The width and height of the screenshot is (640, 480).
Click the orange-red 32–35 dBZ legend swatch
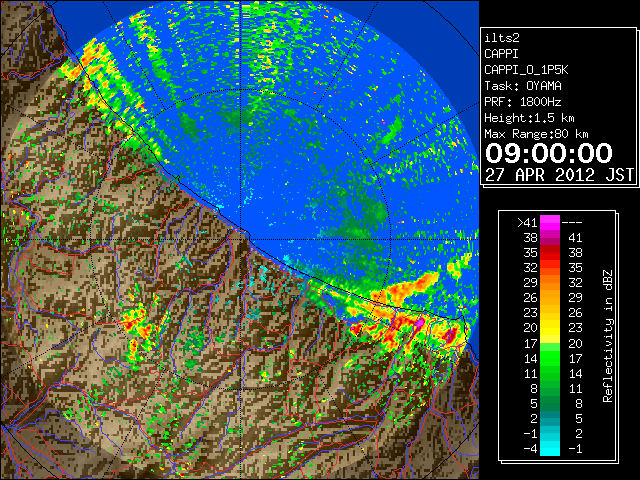tap(550, 268)
